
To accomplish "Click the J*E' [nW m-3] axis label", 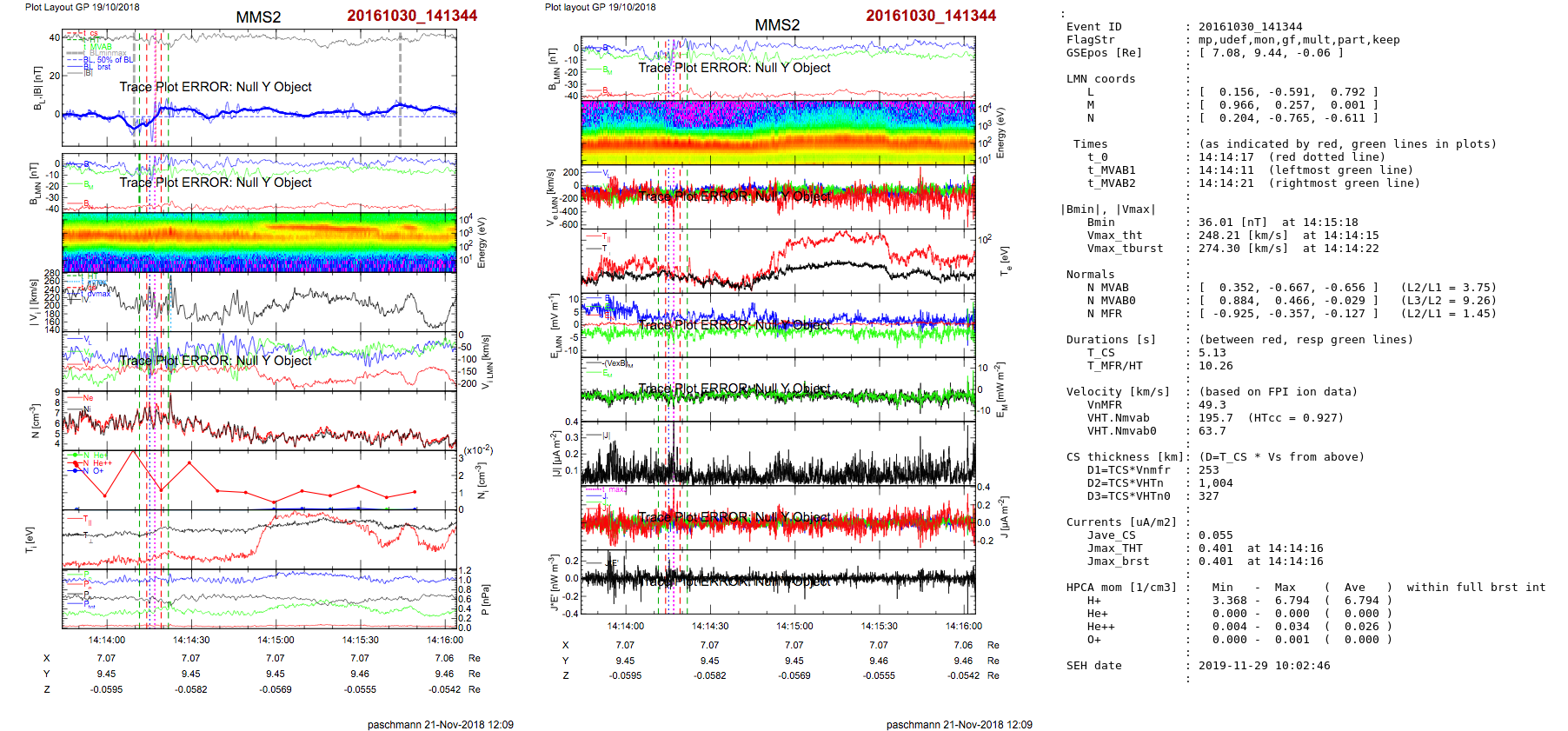I will point(553,582).
